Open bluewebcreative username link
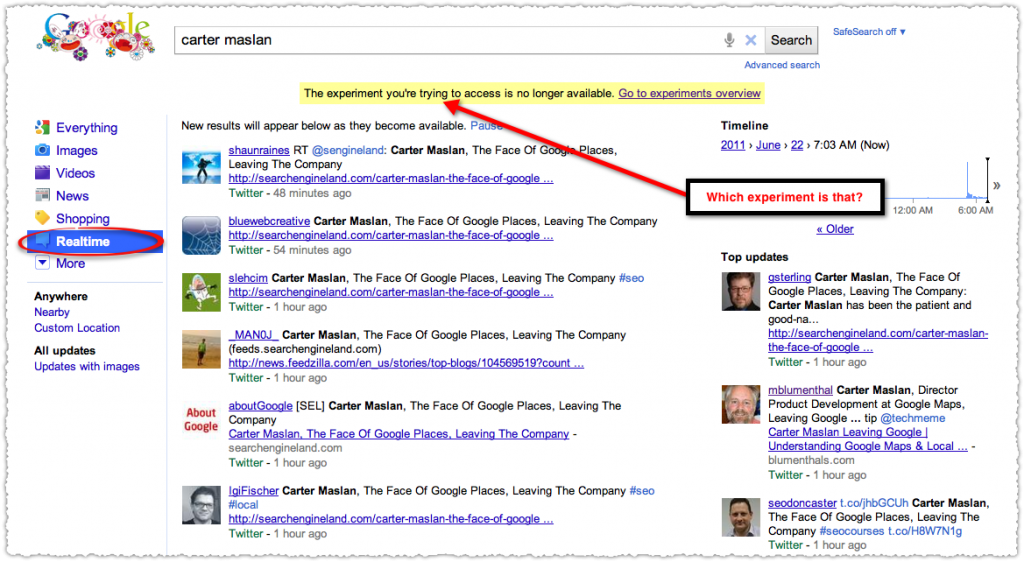 coord(269,221)
